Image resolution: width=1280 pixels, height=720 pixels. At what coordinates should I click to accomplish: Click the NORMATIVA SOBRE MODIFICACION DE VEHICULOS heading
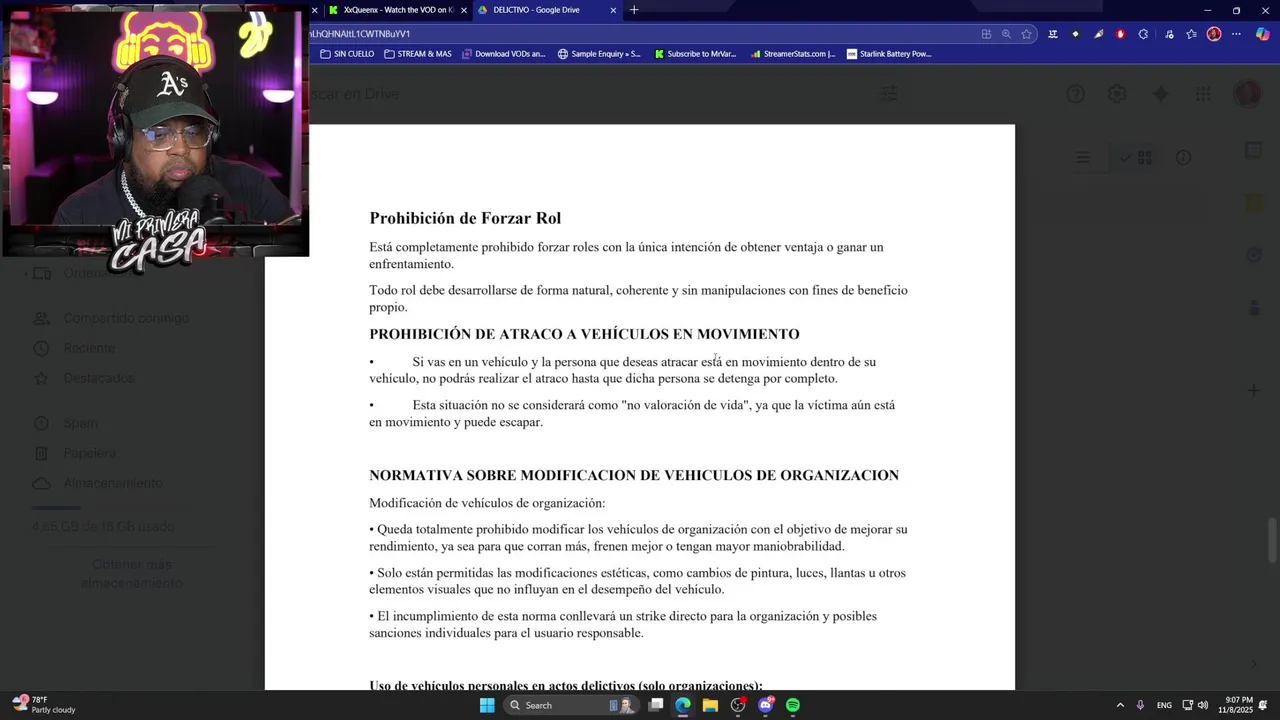(x=634, y=475)
